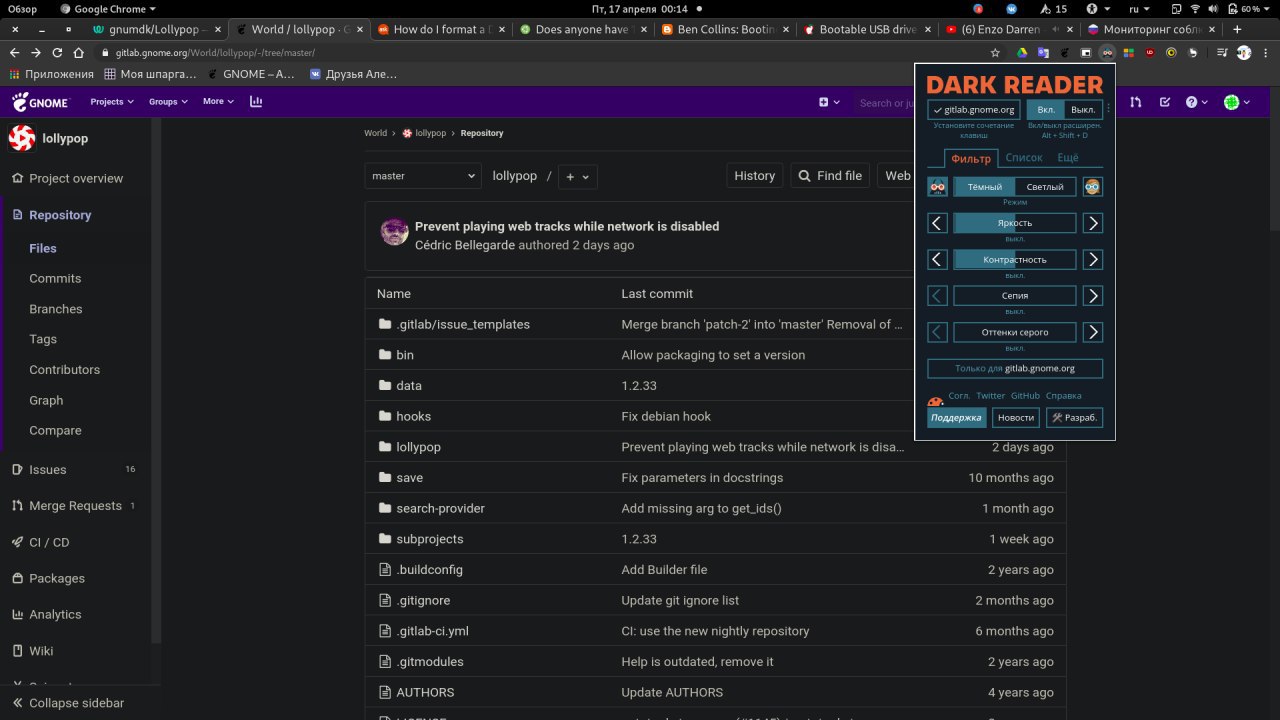Viewport: 1280px width, 720px height.
Task: Switch to the Список tab in Dark Reader
Action: tap(1024, 158)
